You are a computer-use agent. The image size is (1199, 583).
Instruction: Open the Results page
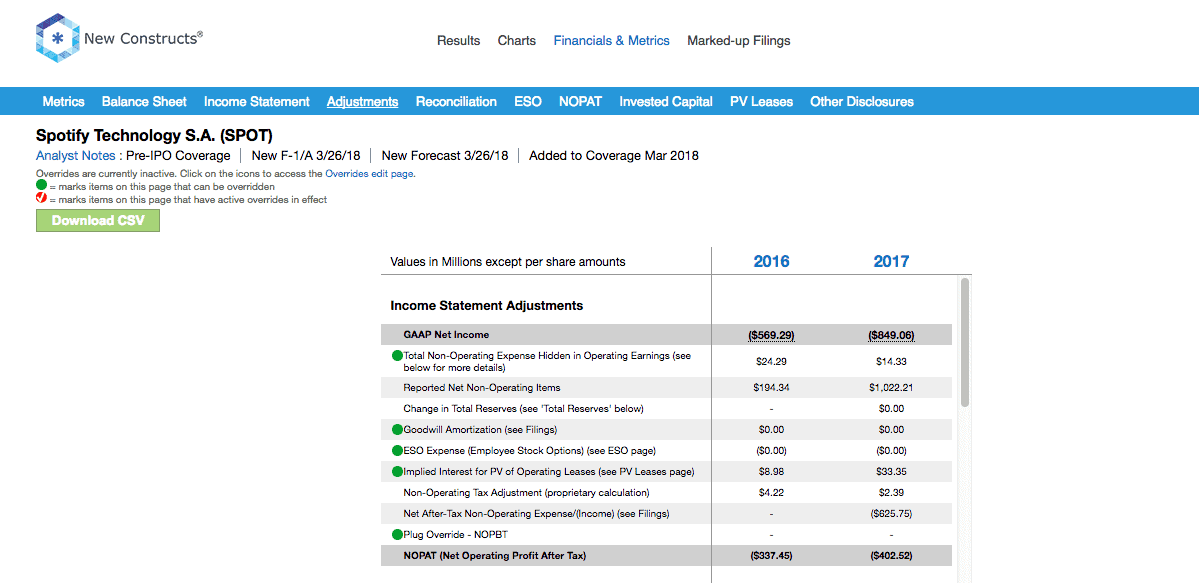point(459,41)
